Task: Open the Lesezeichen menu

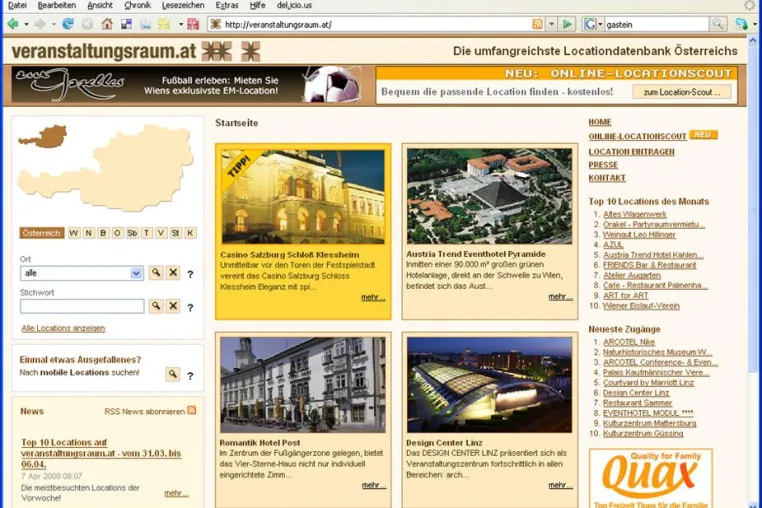Action: (x=183, y=5)
